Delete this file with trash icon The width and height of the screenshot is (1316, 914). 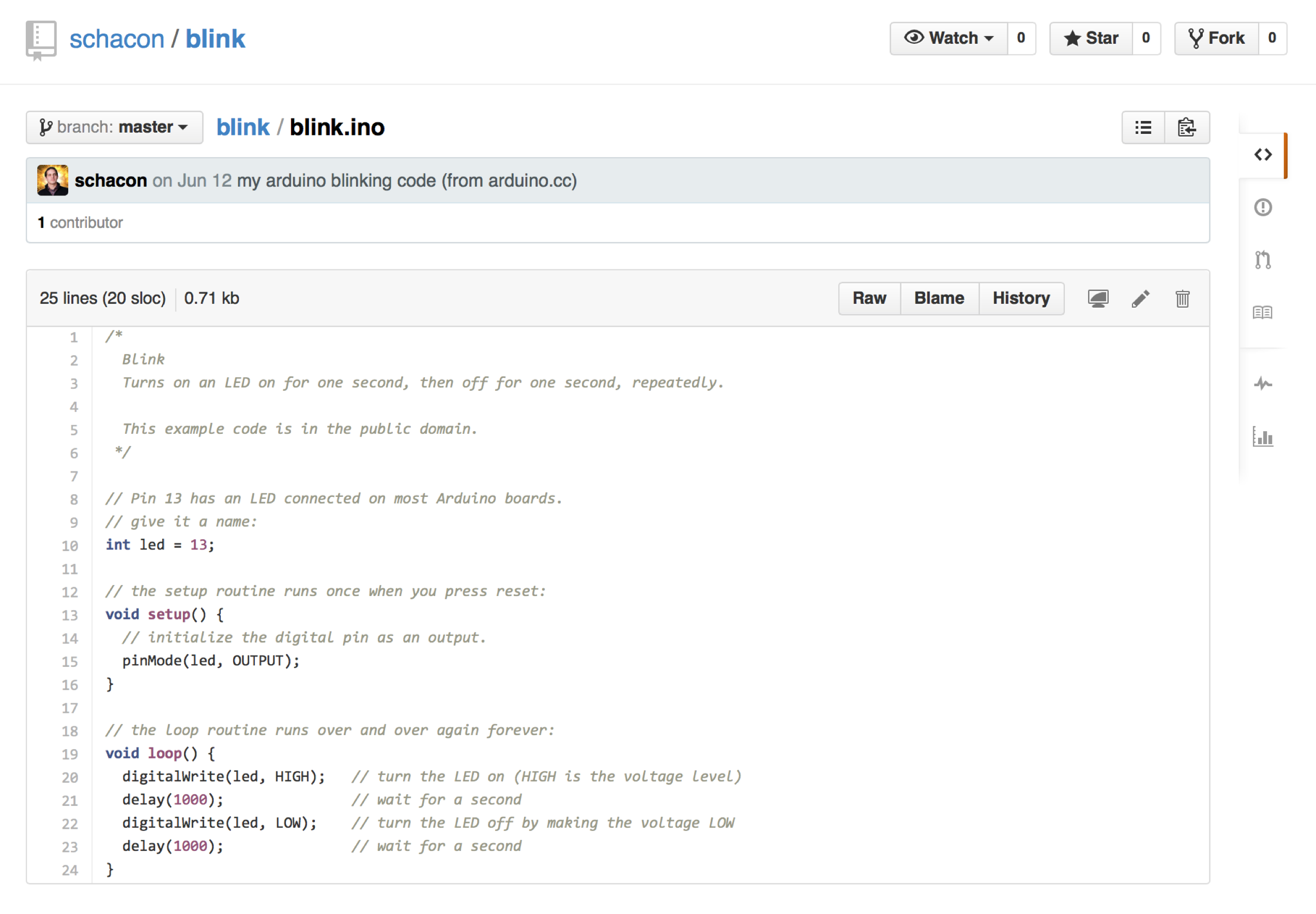(x=1182, y=299)
